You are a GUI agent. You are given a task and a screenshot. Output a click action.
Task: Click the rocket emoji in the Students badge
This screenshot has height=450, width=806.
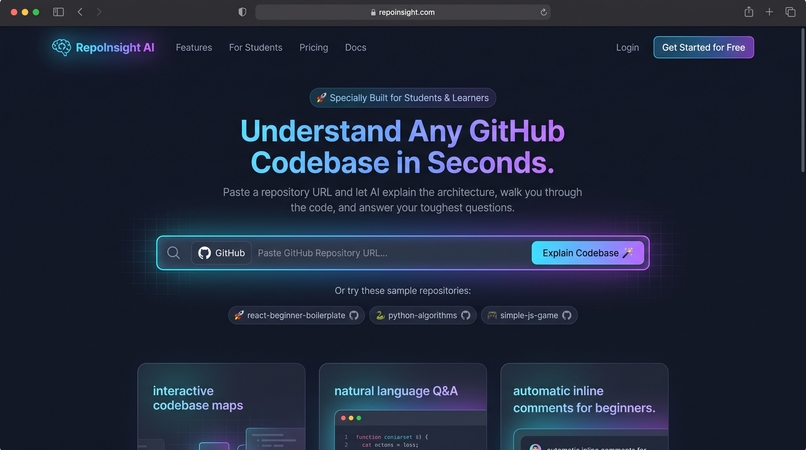[321, 98]
